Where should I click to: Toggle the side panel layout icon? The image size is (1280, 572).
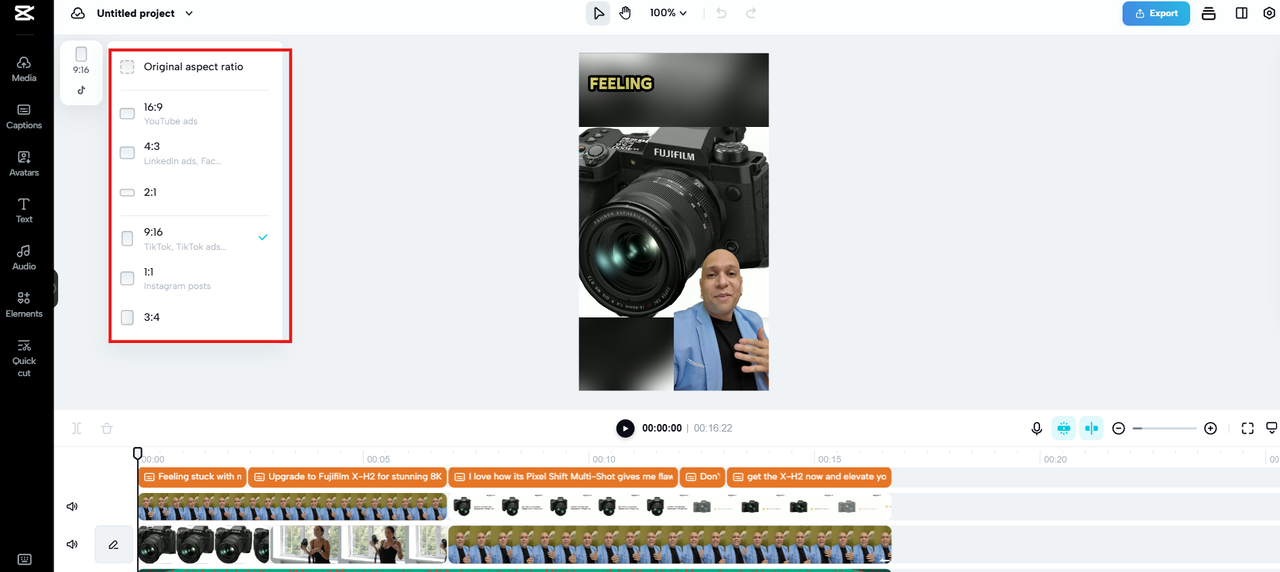click(1241, 13)
